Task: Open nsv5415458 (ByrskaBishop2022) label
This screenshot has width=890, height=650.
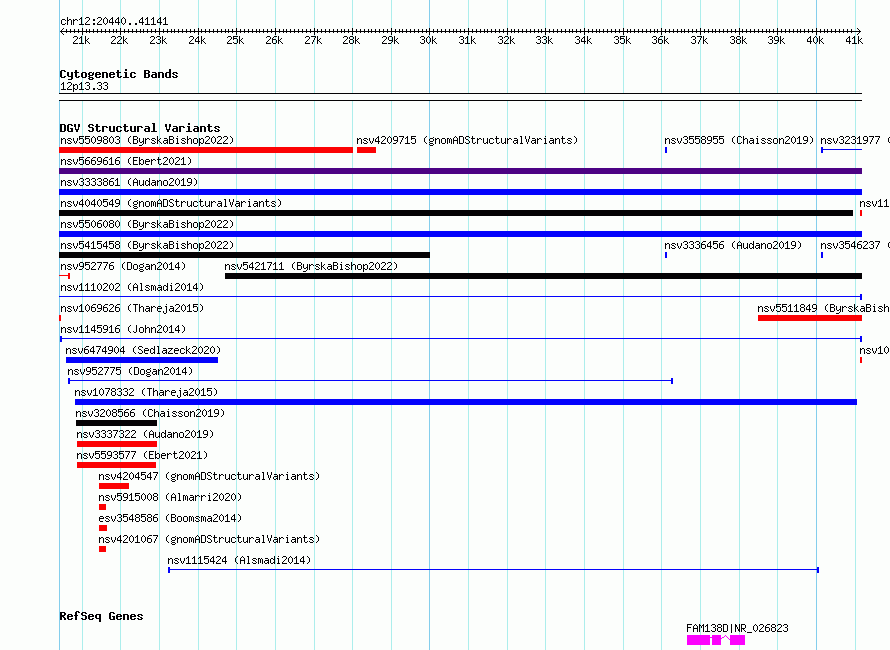Action: point(147,245)
